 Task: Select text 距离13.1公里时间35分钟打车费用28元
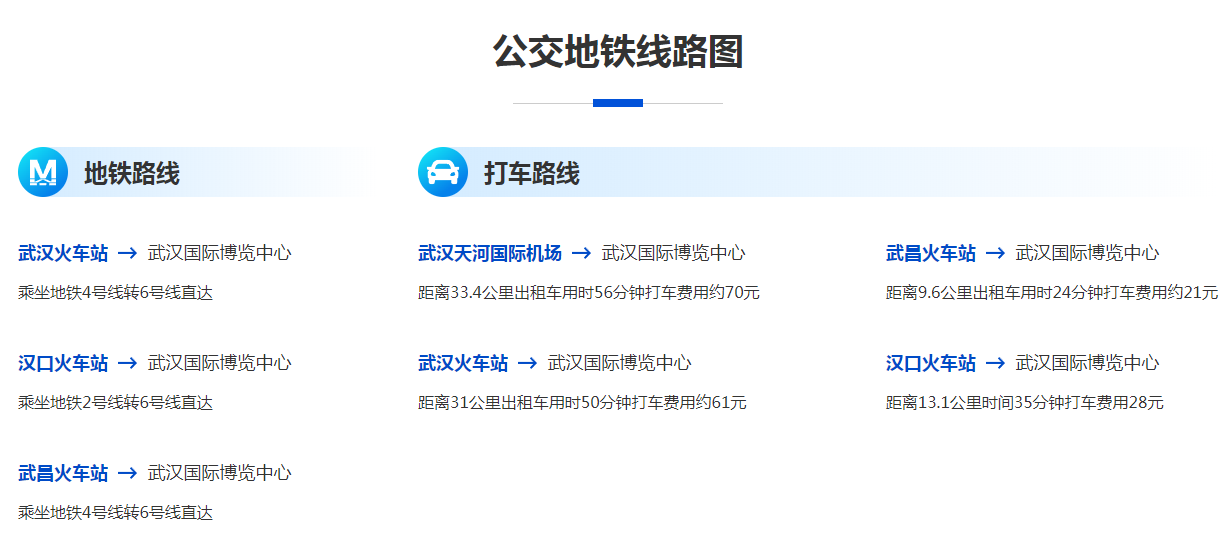click(1025, 403)
